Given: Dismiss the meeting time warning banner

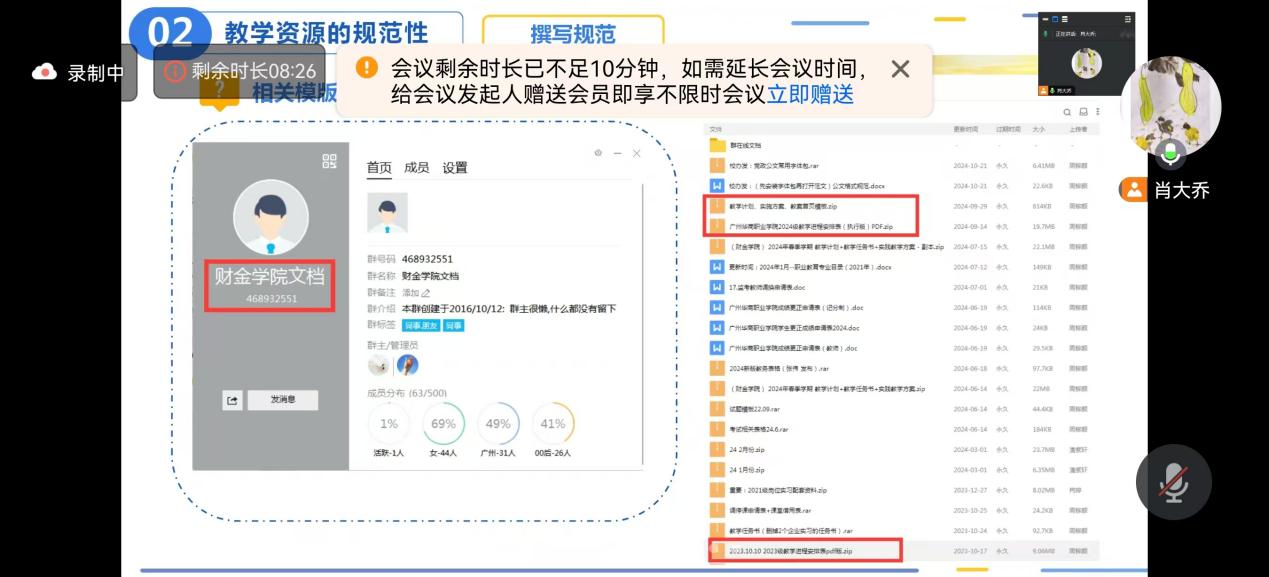Looking at the screenshot, I should click(x=900, y=69).
